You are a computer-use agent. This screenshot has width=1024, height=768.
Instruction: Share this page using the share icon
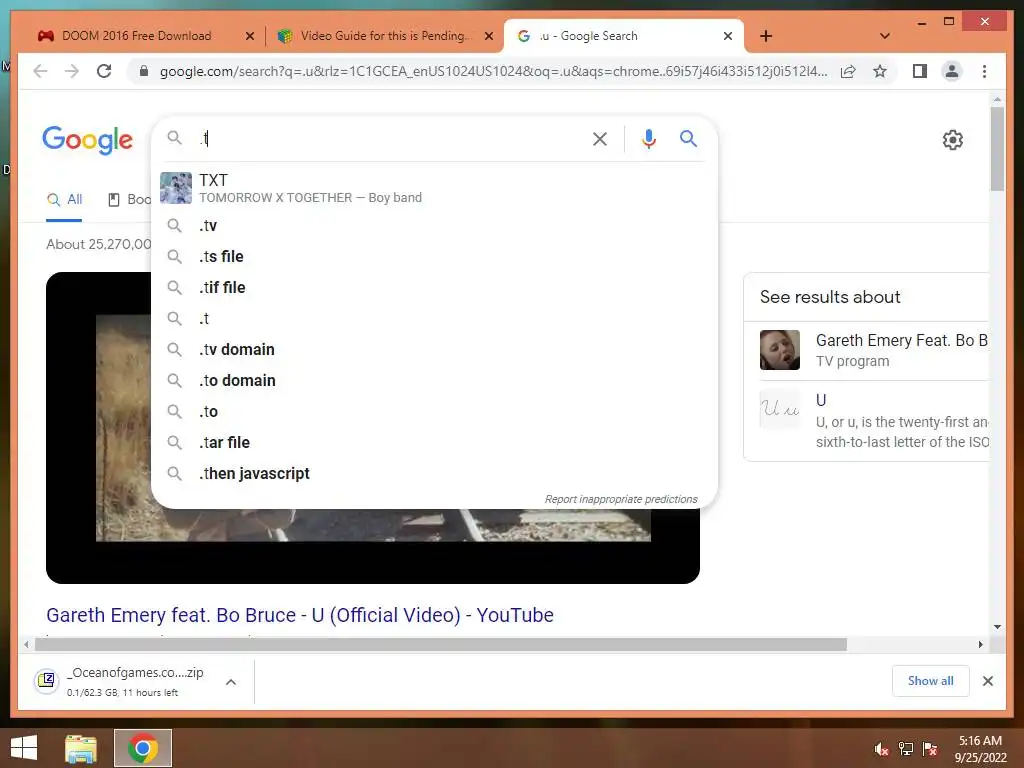848,71
